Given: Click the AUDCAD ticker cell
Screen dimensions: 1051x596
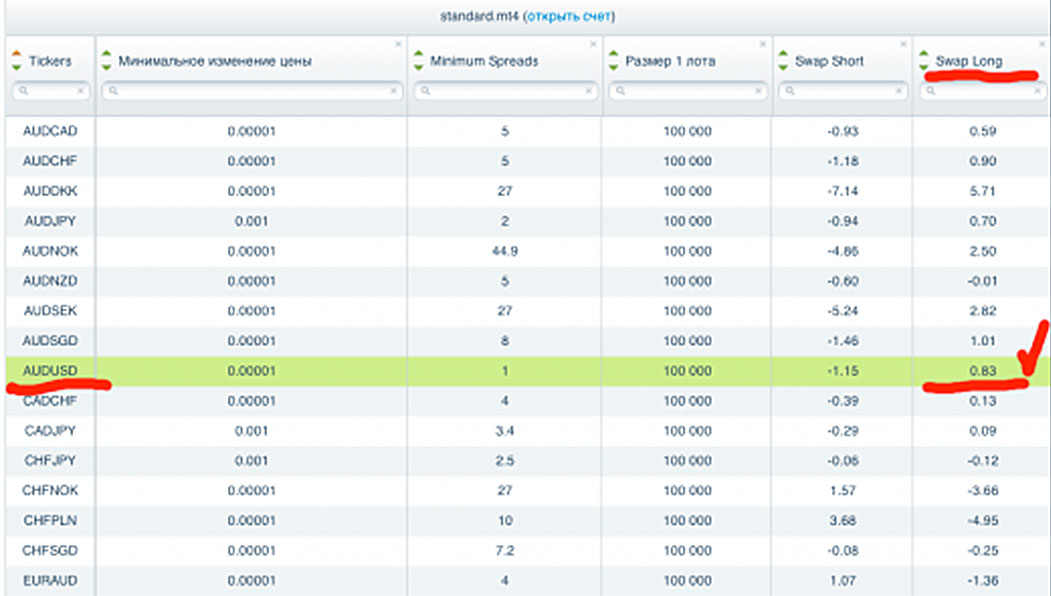Looking at the screenshot, I should (x=49, y=131).
